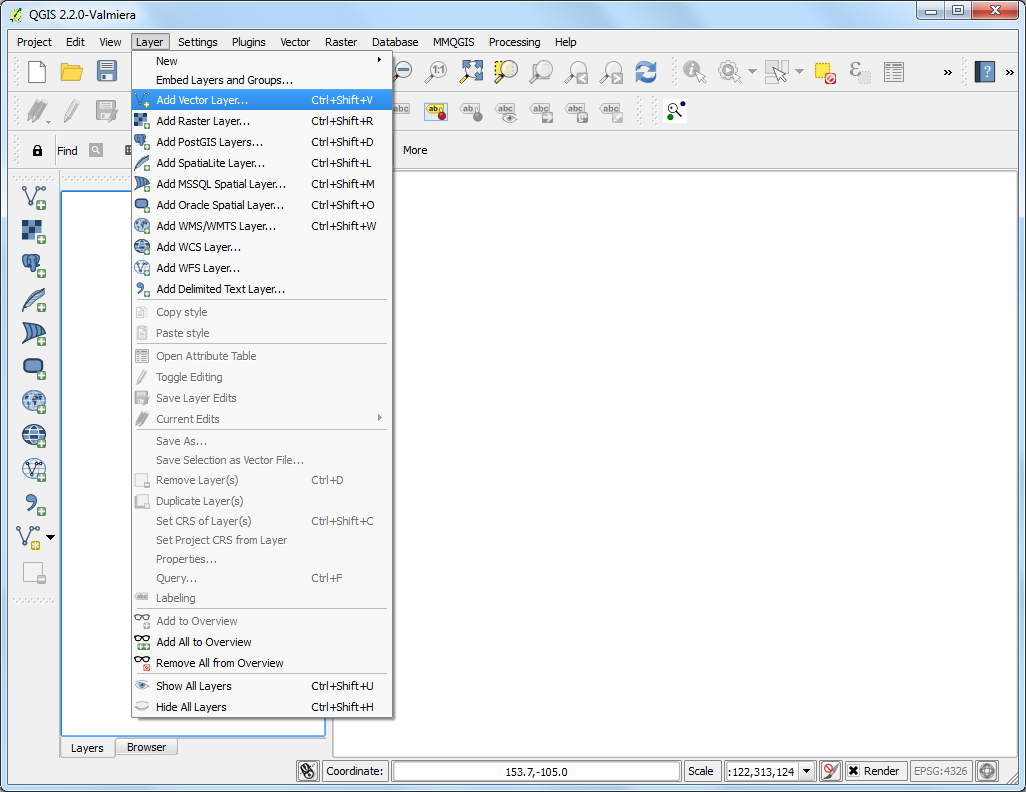Choose Add Vector Layer from the menu
Viewport: 1026px width, 792px height.
[262, 100]
